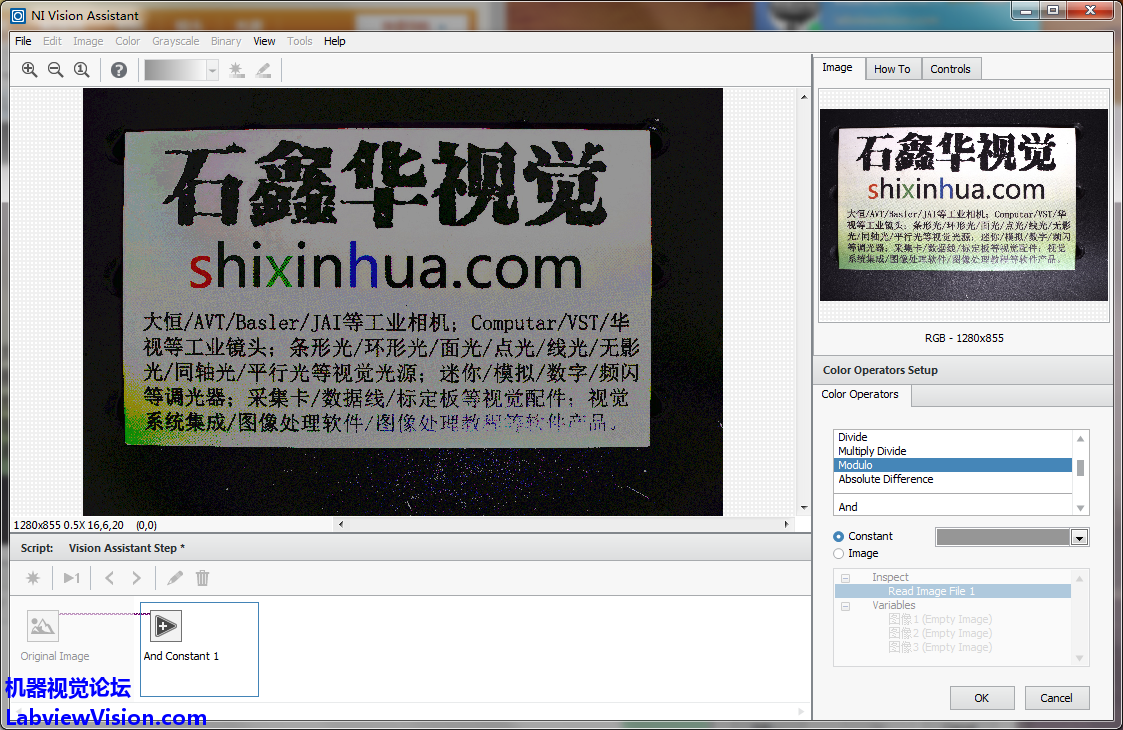Click the eraser toolbar icon

point(264,69)
